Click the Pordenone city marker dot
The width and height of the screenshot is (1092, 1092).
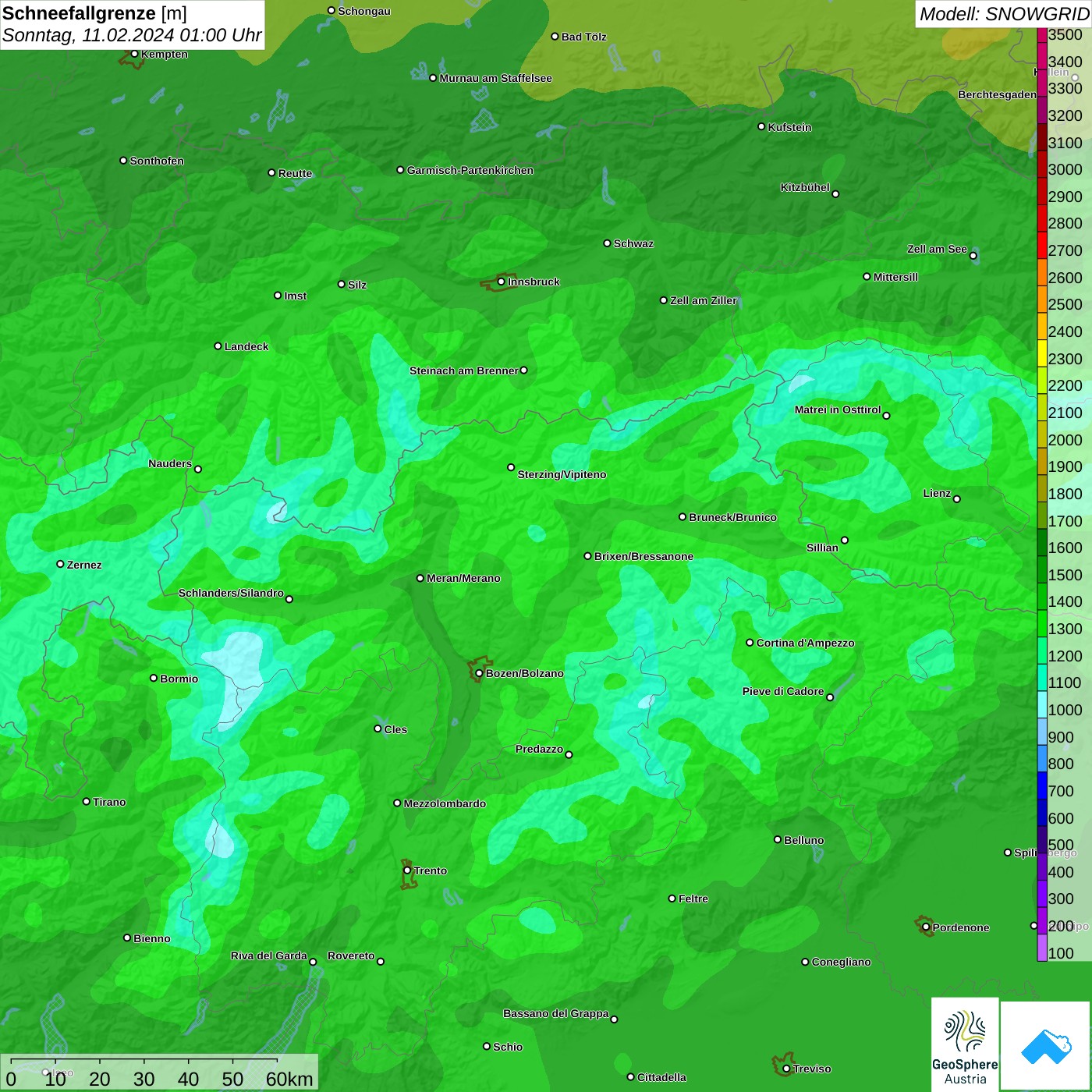coord(926,927)
